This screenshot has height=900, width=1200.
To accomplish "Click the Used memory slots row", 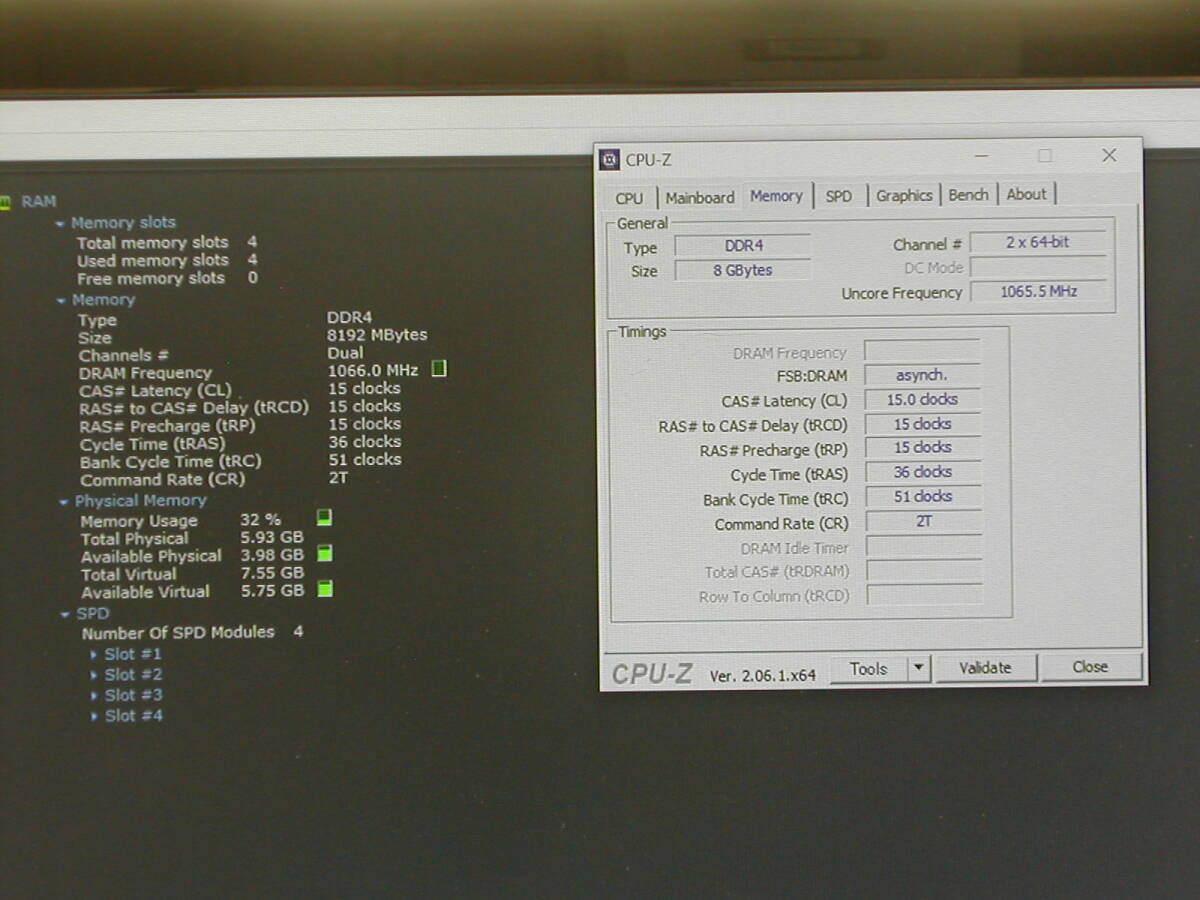I will point(167,260).
